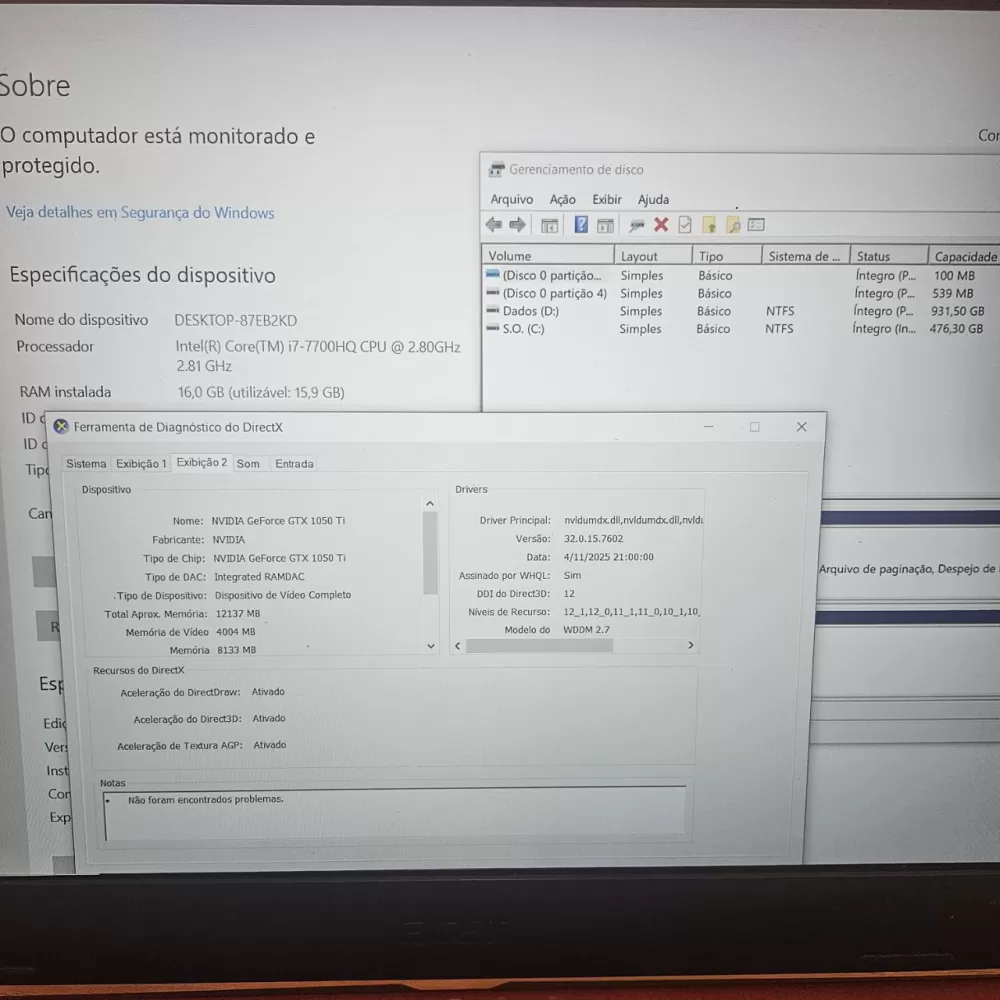Viewport: 1000px width, 1000px height.
Task: Click the Integrated RAMDAC value
Action: [x=259, y=577]
